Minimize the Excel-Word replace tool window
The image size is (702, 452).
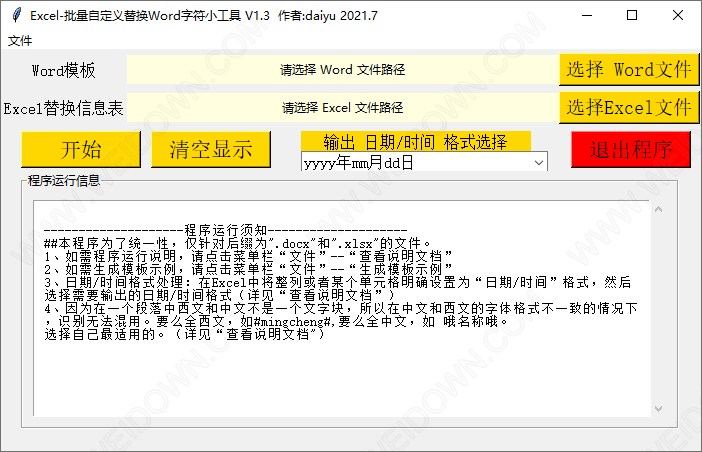click(586, 15)
